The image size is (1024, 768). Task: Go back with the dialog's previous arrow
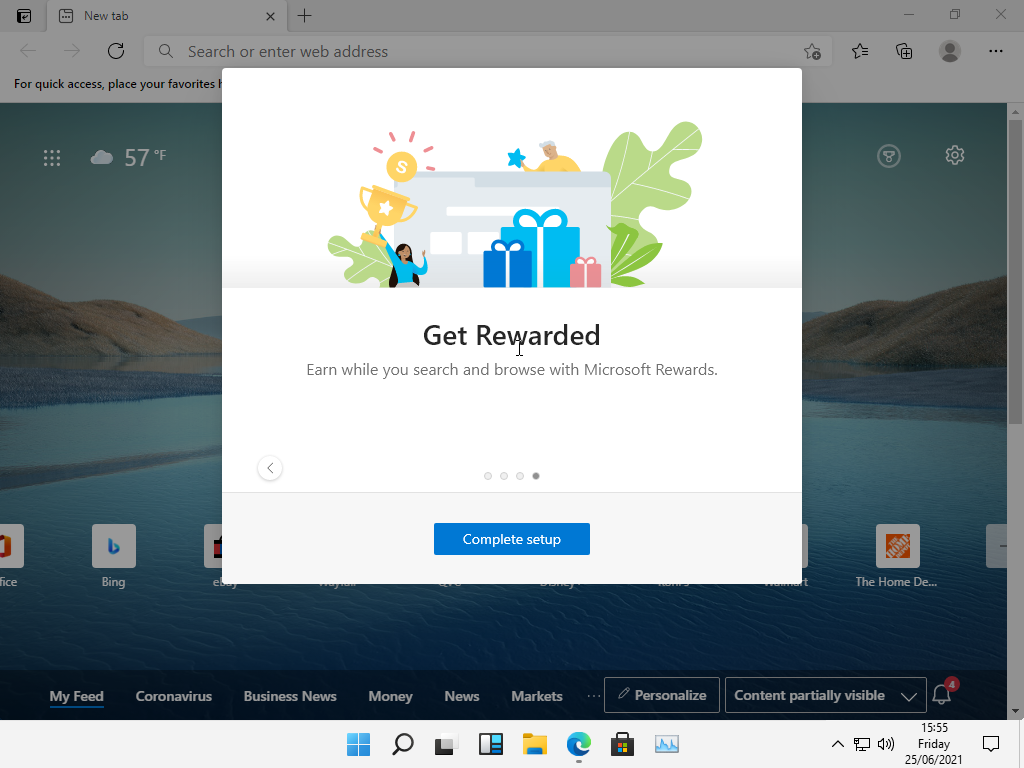[270, 468]
